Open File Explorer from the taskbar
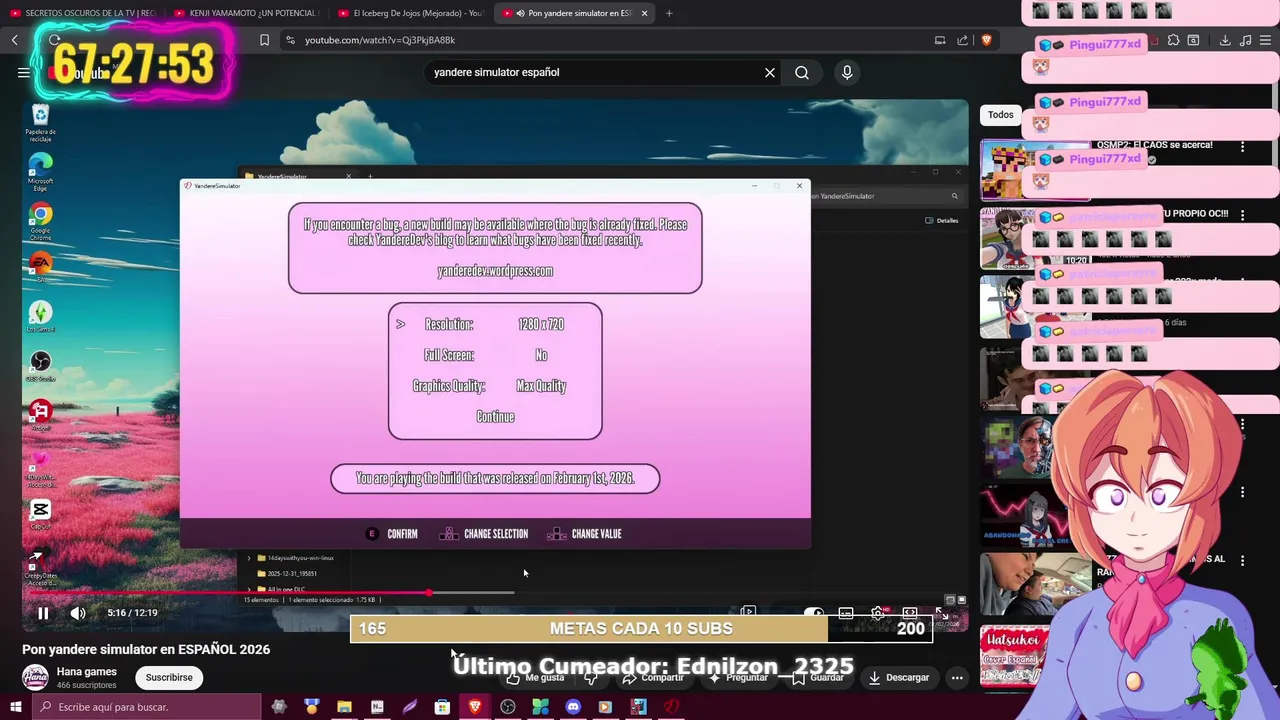 pos(344,707)
